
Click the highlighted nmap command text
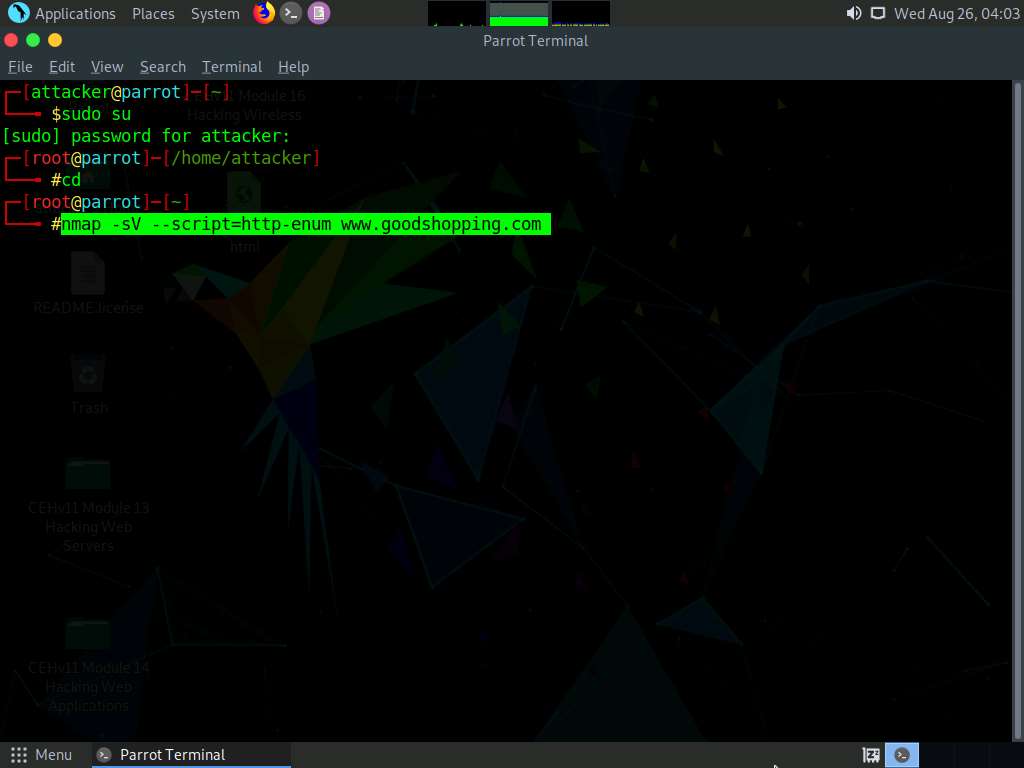click(306, 224)
